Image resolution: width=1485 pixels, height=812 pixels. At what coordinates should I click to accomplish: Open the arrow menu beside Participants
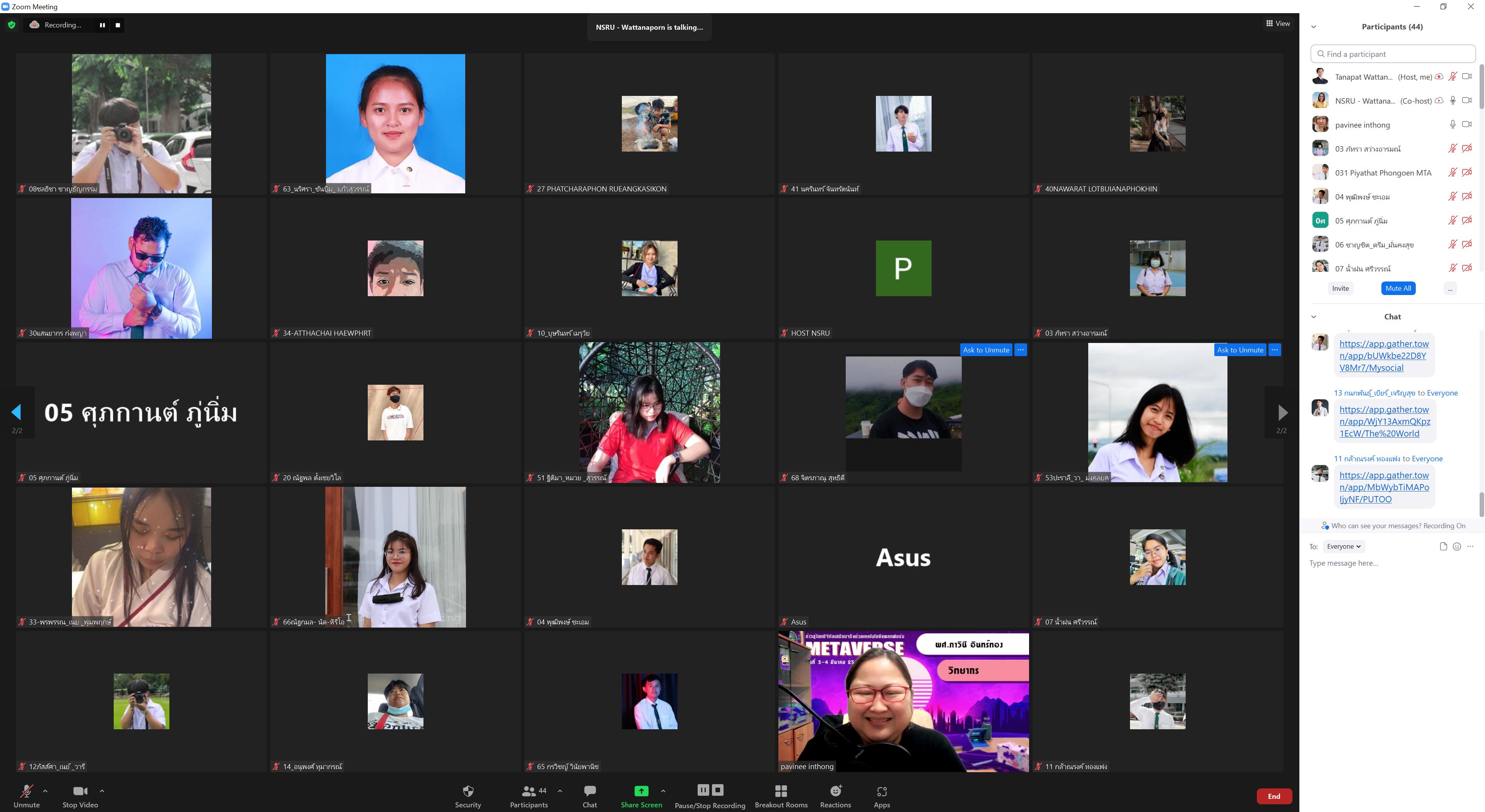click(560, 791)
